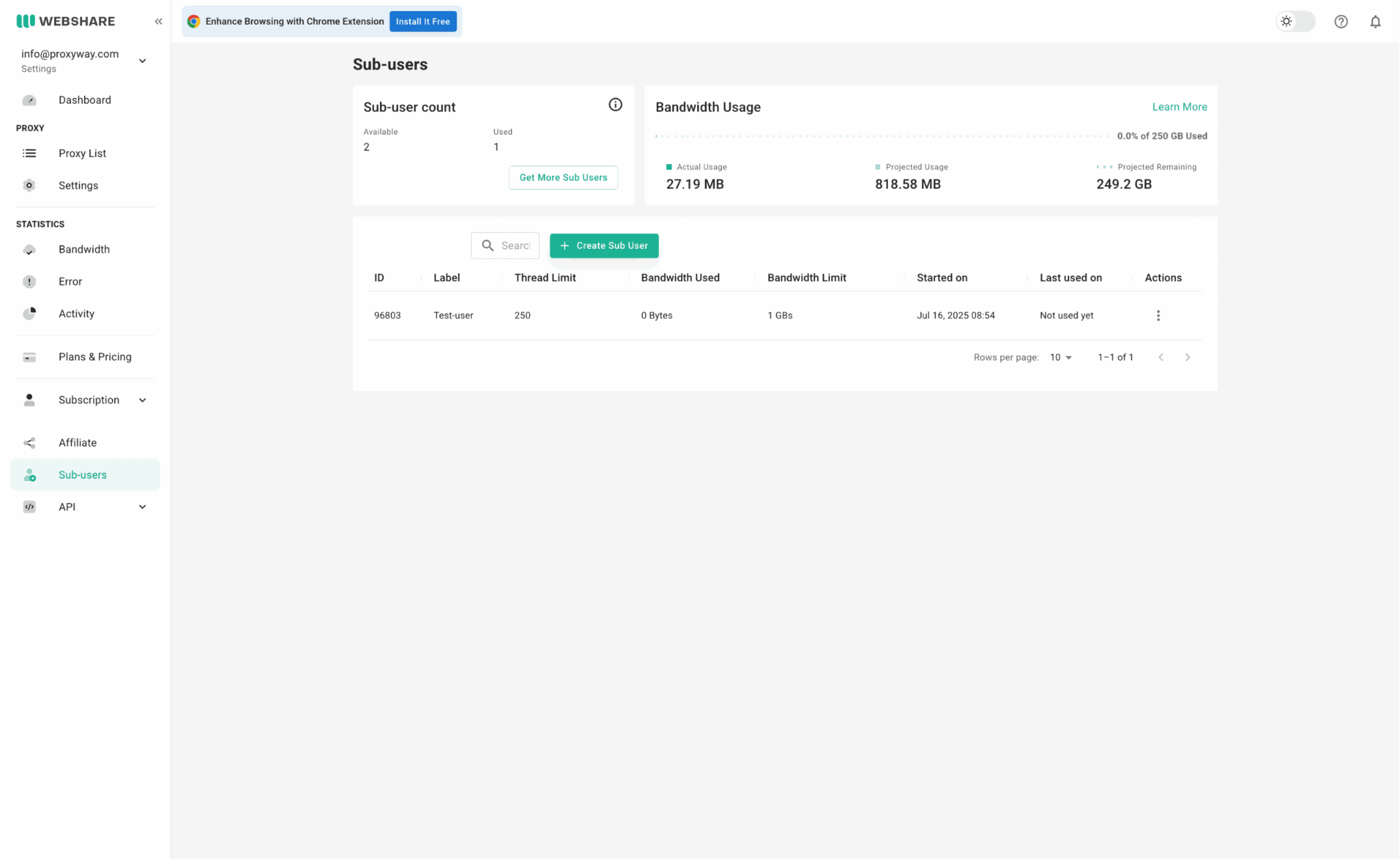Expand the info@proxyway.com account dropdown

(x=142, y=61)
